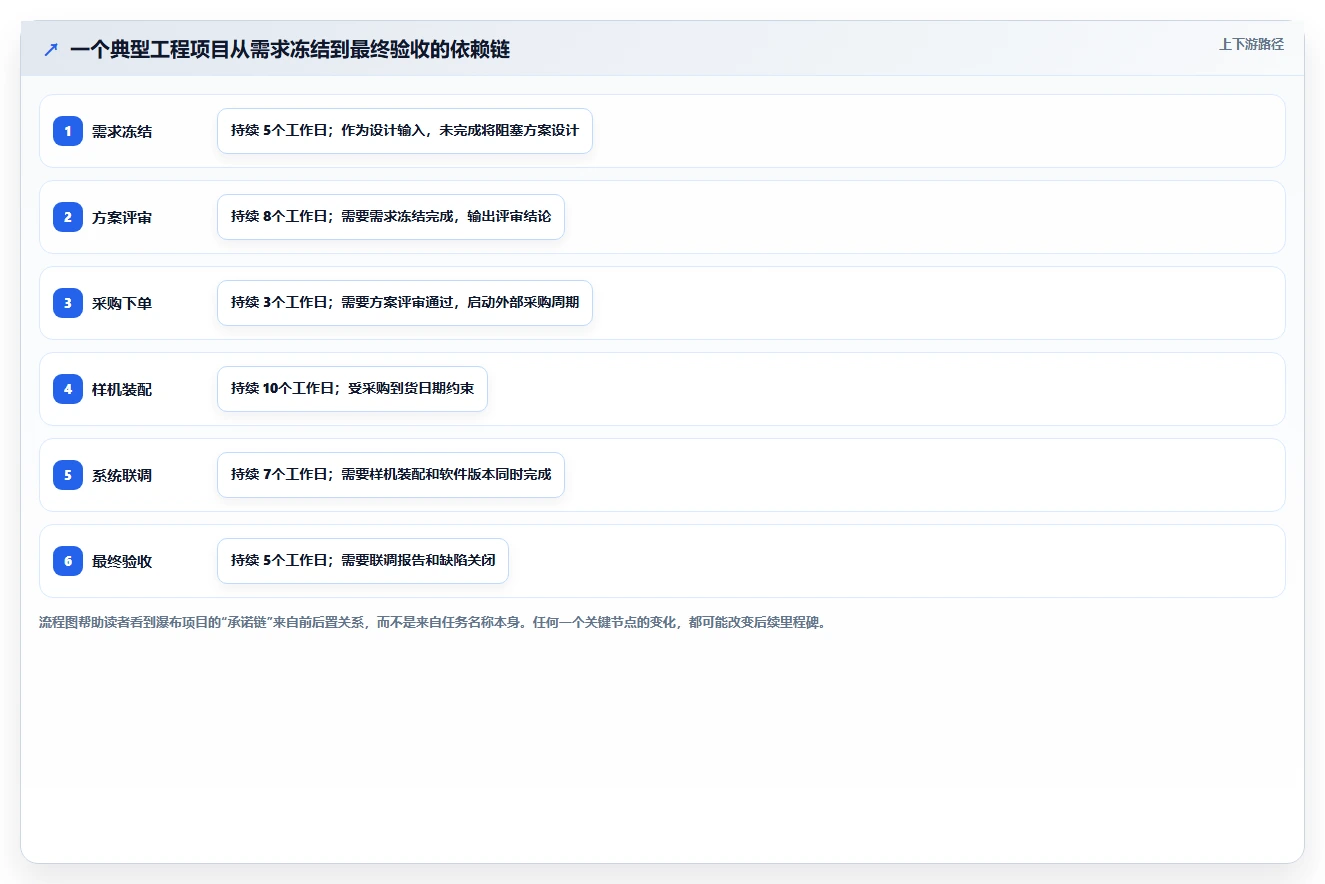Select step number 2 badge
This screenshot has height=884, width=1325.
tap(68, 217)
